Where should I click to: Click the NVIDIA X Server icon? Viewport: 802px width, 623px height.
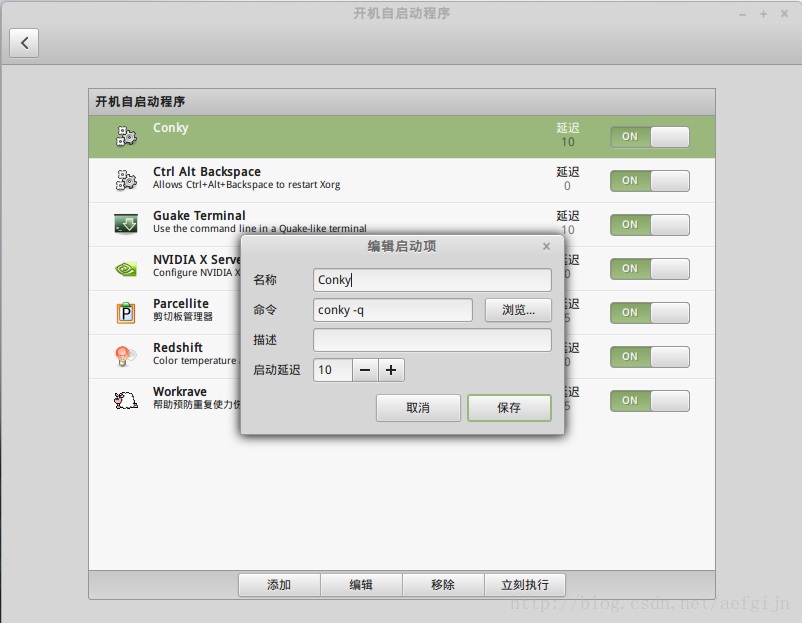(x=126, y=268)
